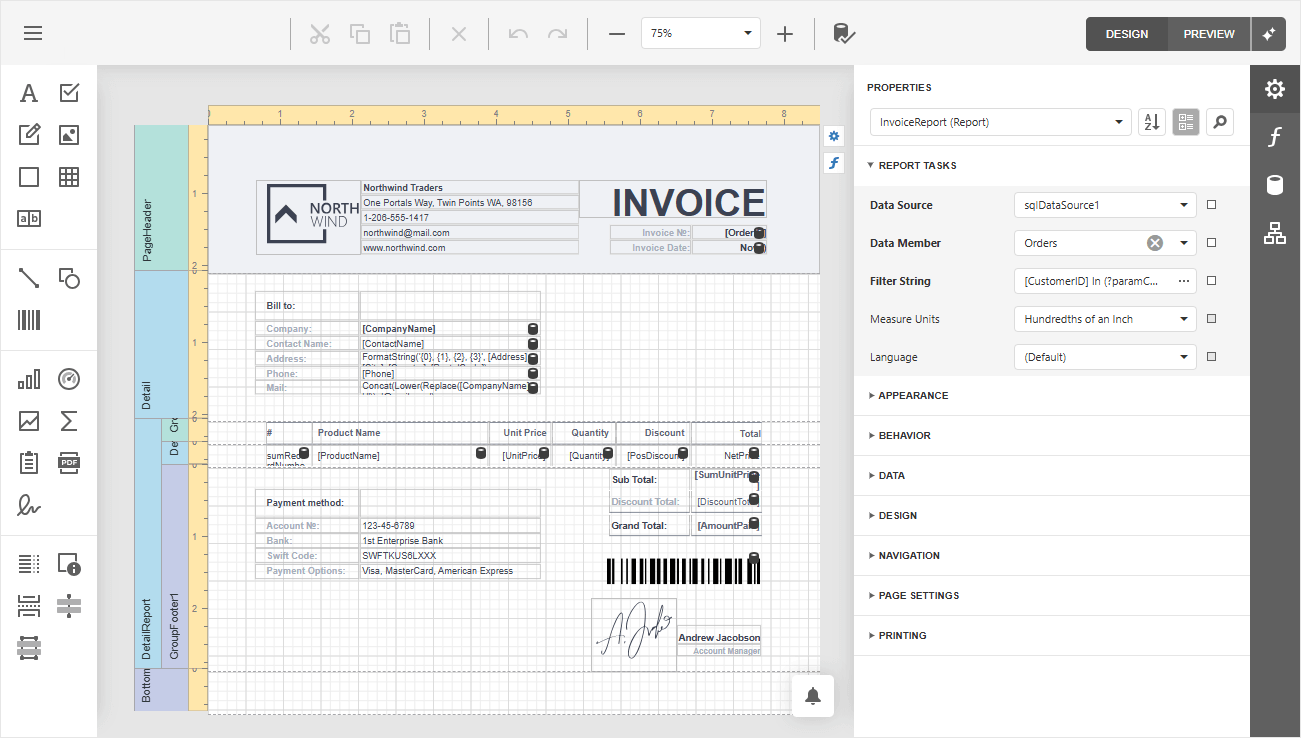
Task: Open the Expressions panel
Action: (1275, 137)
